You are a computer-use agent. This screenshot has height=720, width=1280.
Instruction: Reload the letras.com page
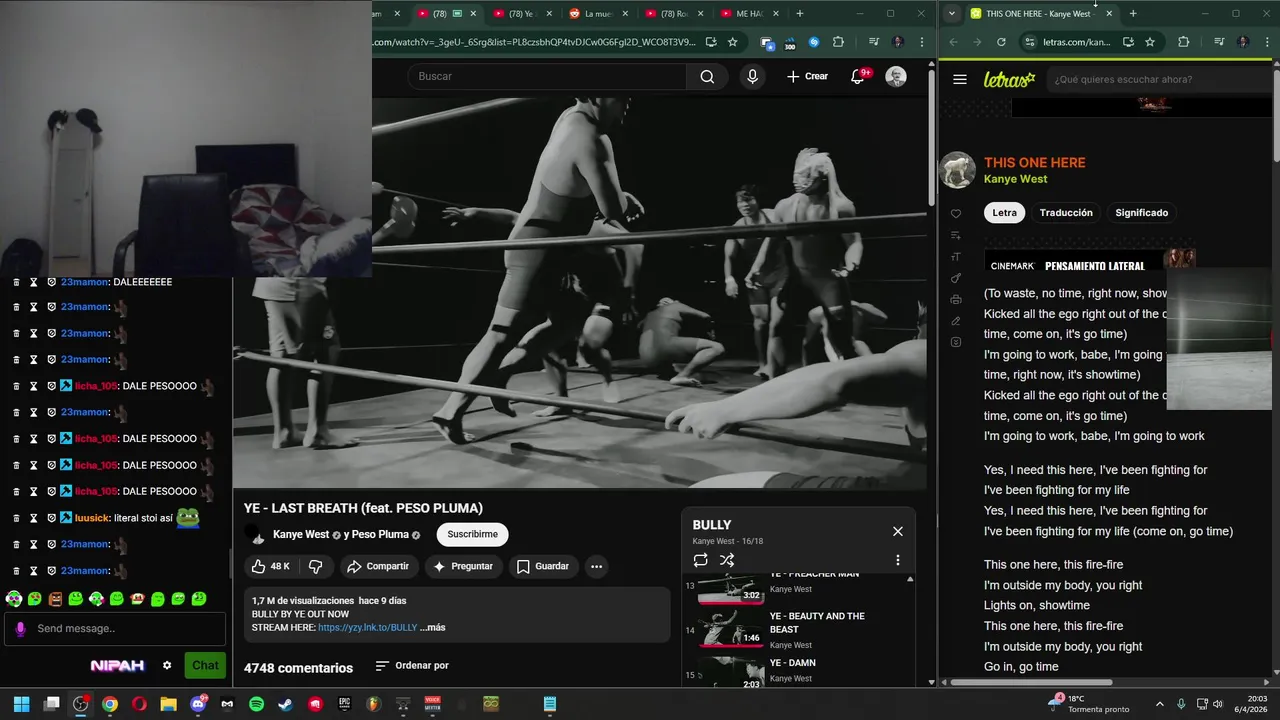[x=1001, y=42]
